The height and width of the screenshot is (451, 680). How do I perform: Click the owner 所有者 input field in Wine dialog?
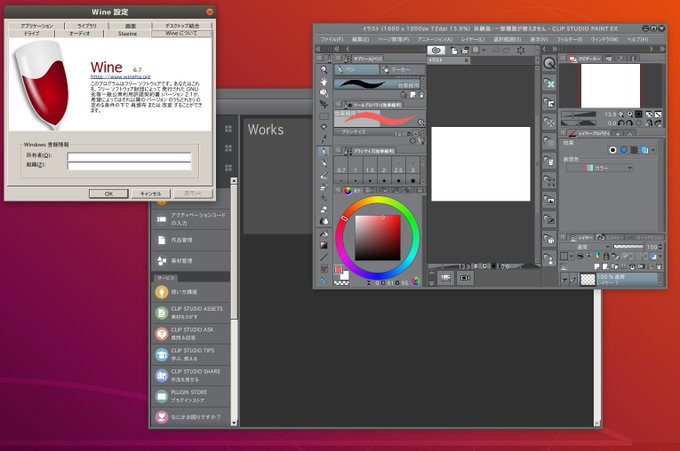129,156
